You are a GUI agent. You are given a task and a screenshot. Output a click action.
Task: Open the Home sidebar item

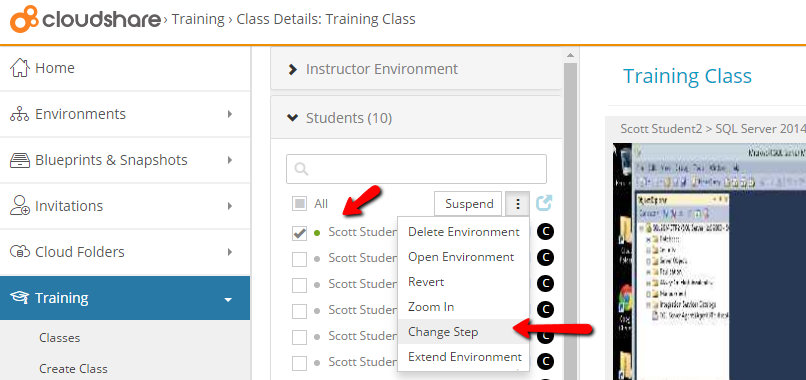tap(125, 68)
